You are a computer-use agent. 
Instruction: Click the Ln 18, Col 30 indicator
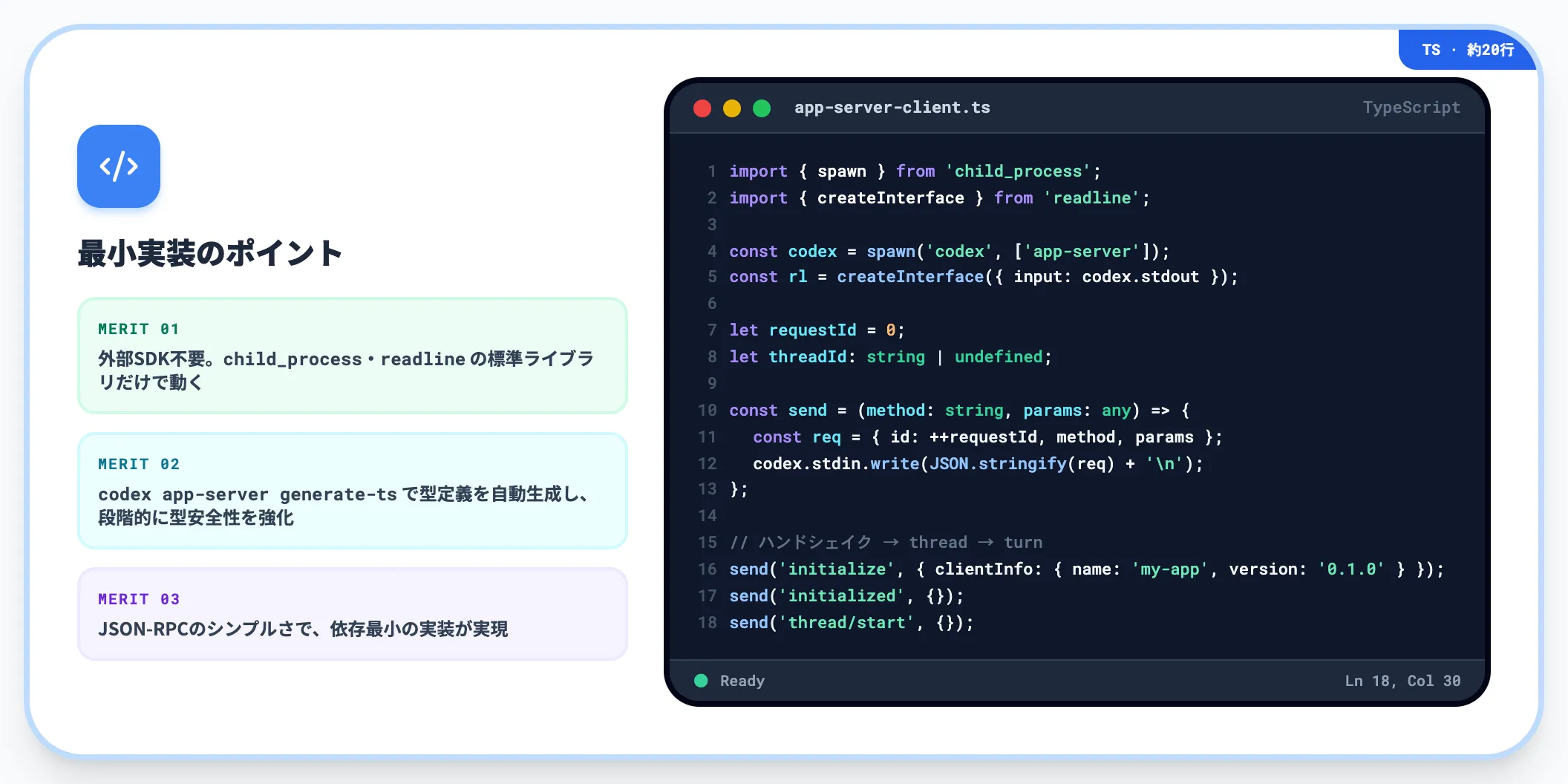pos(1402,681)
